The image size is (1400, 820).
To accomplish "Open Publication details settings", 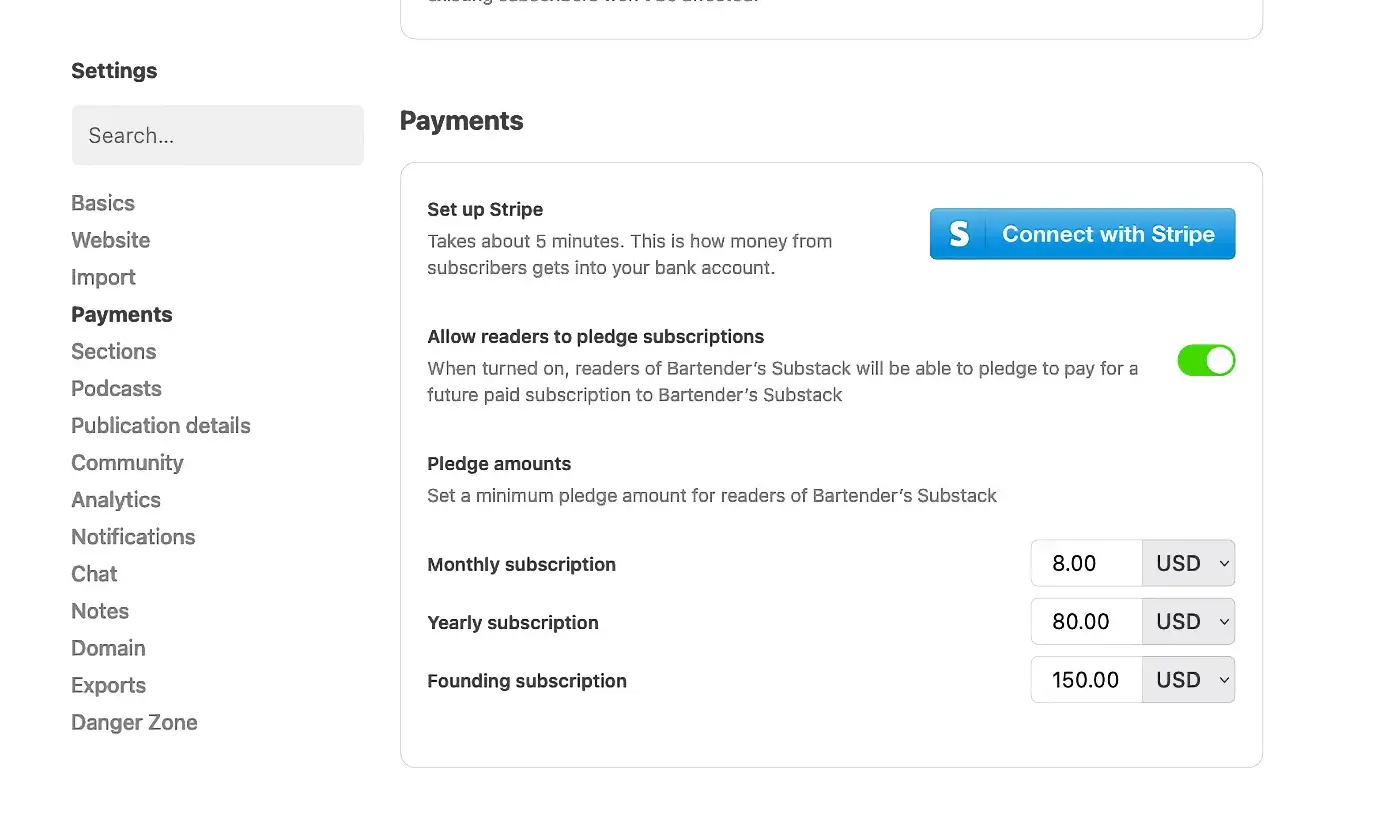I will tap(160, 425).
